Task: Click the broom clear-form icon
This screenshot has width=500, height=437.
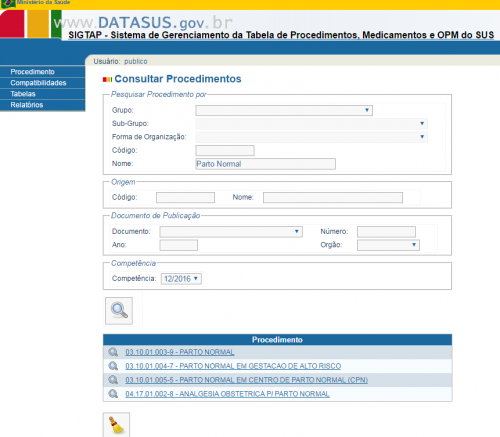Action: pyautogui.click(x=116, y=425)
